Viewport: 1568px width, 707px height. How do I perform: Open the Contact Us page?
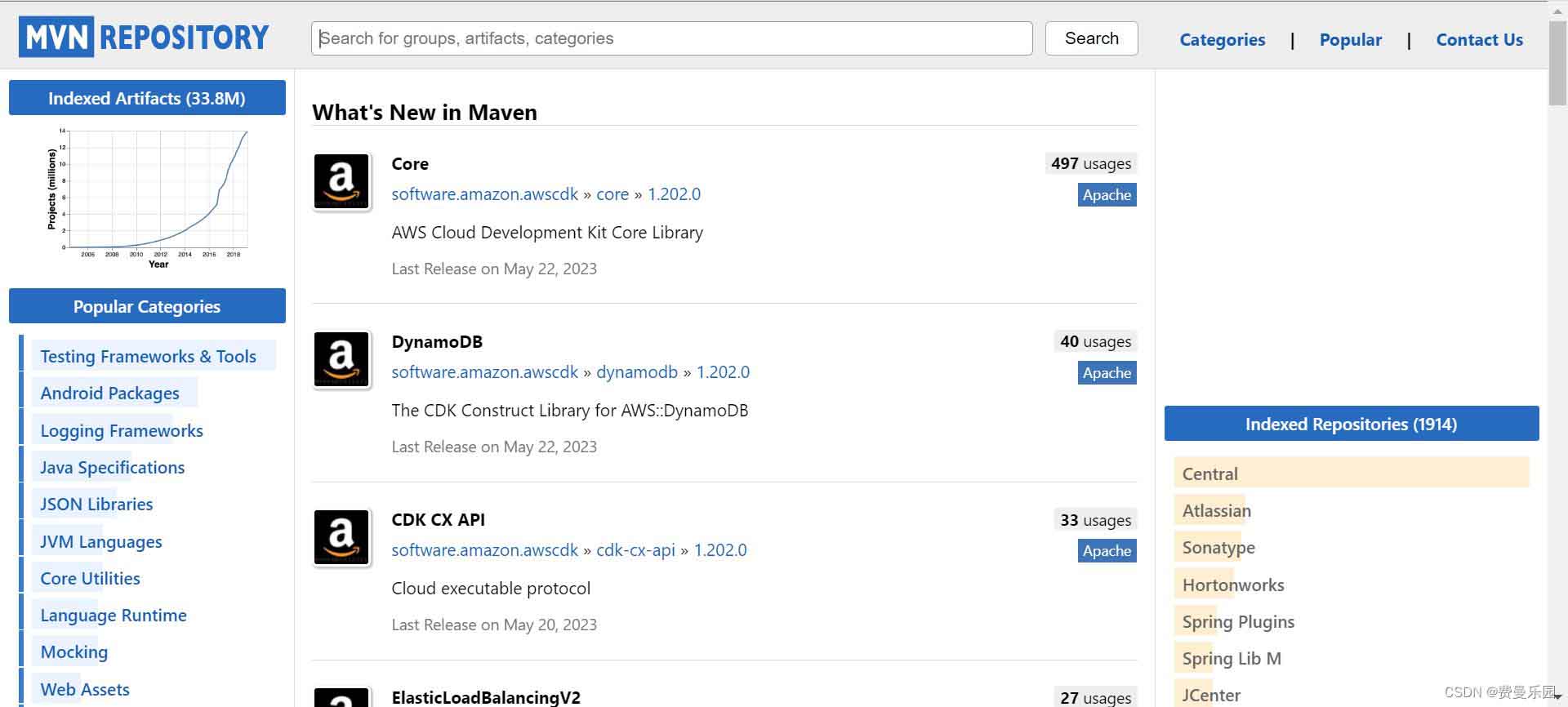point(1479,39)
